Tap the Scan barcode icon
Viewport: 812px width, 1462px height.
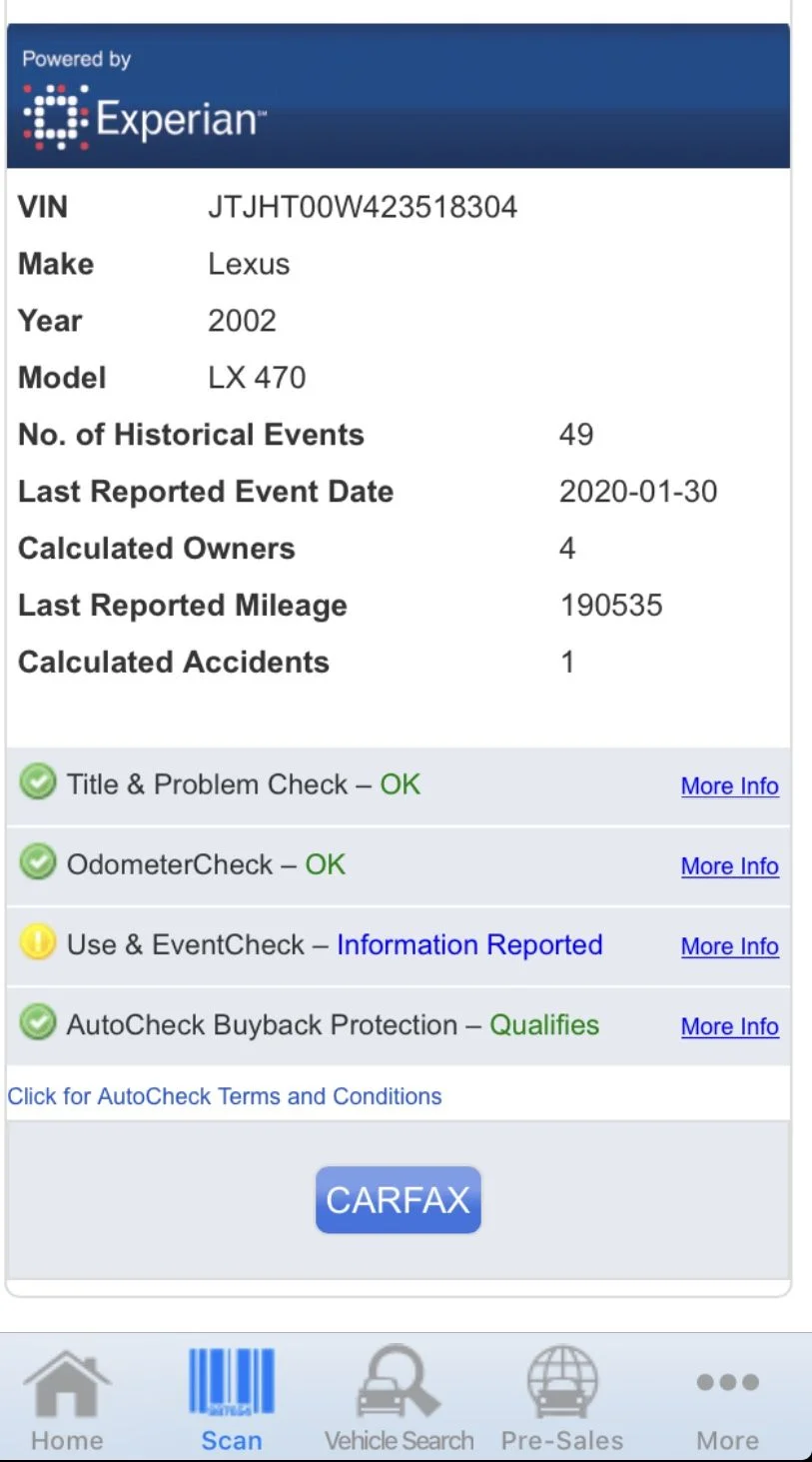pyautogui.click(x=232, y=1382)
